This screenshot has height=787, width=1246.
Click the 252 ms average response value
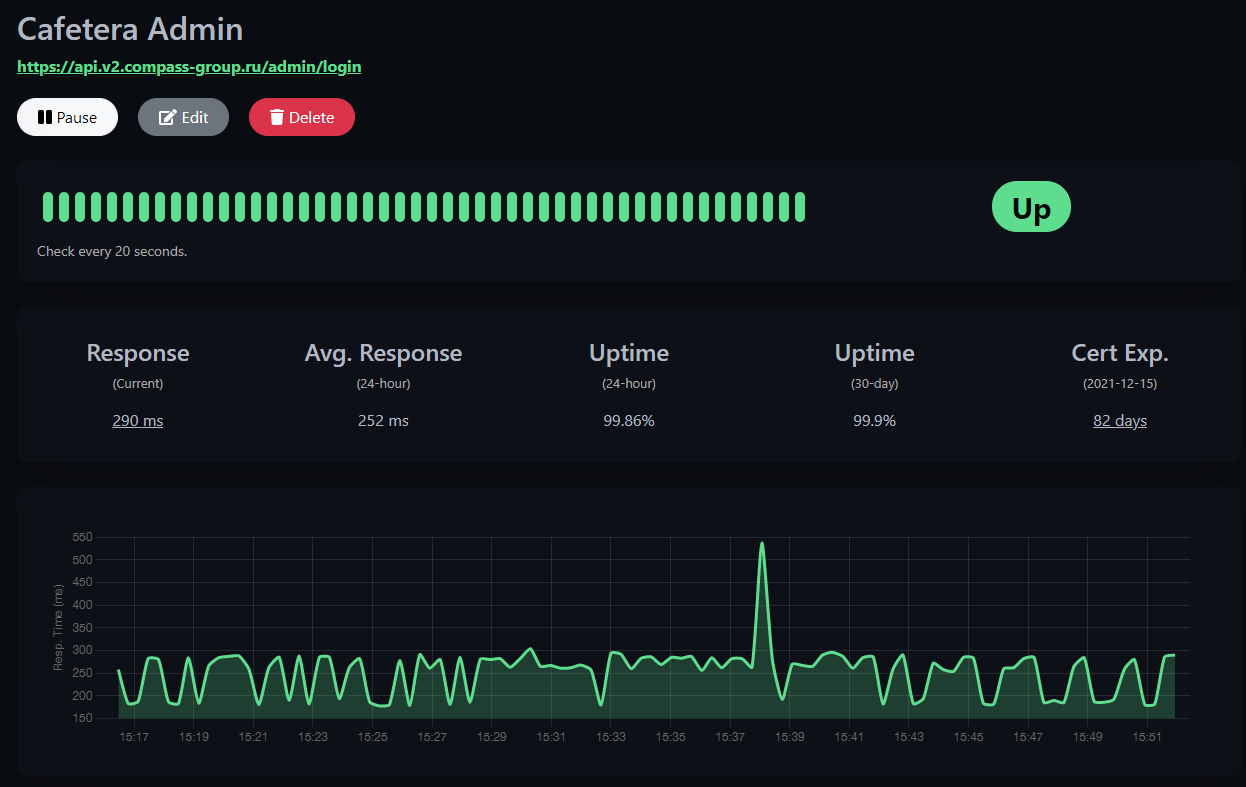[x=383, y=421]
